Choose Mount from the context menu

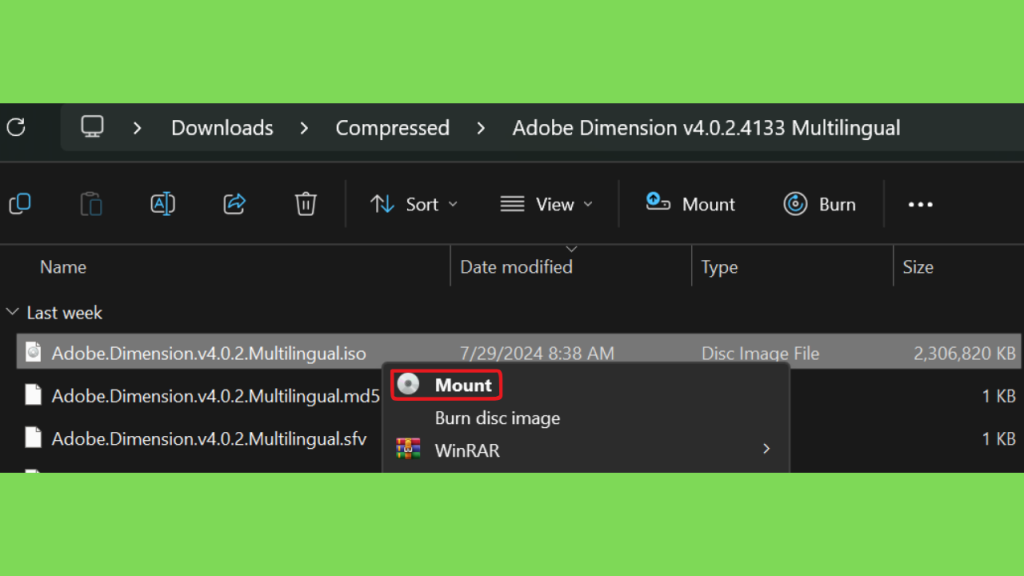447,385
